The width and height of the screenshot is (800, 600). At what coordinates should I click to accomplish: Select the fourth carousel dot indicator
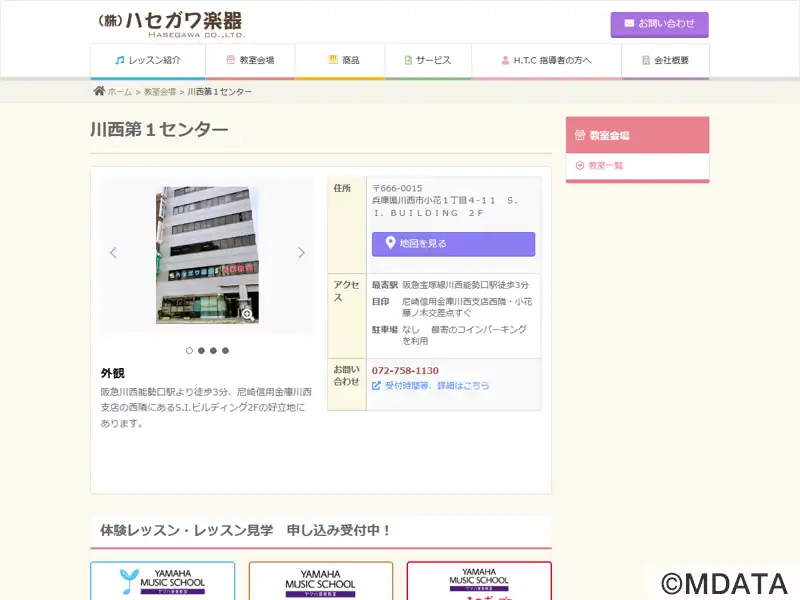(225, 351)
